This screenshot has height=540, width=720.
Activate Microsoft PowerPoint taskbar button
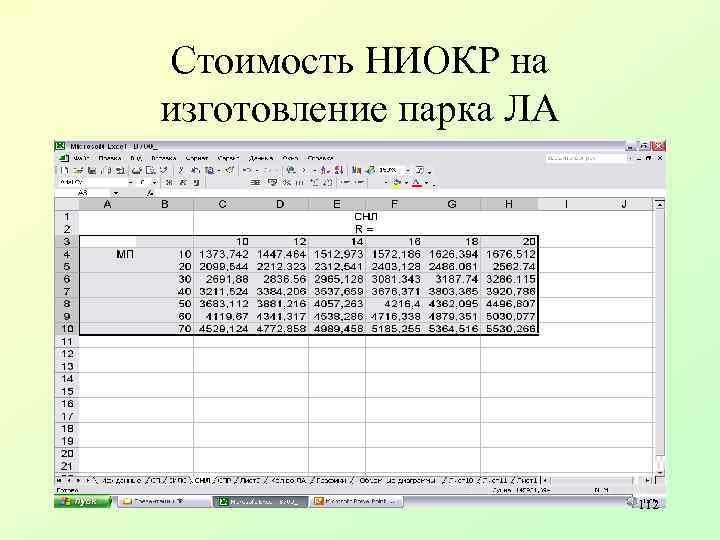(x=356, y=501)
